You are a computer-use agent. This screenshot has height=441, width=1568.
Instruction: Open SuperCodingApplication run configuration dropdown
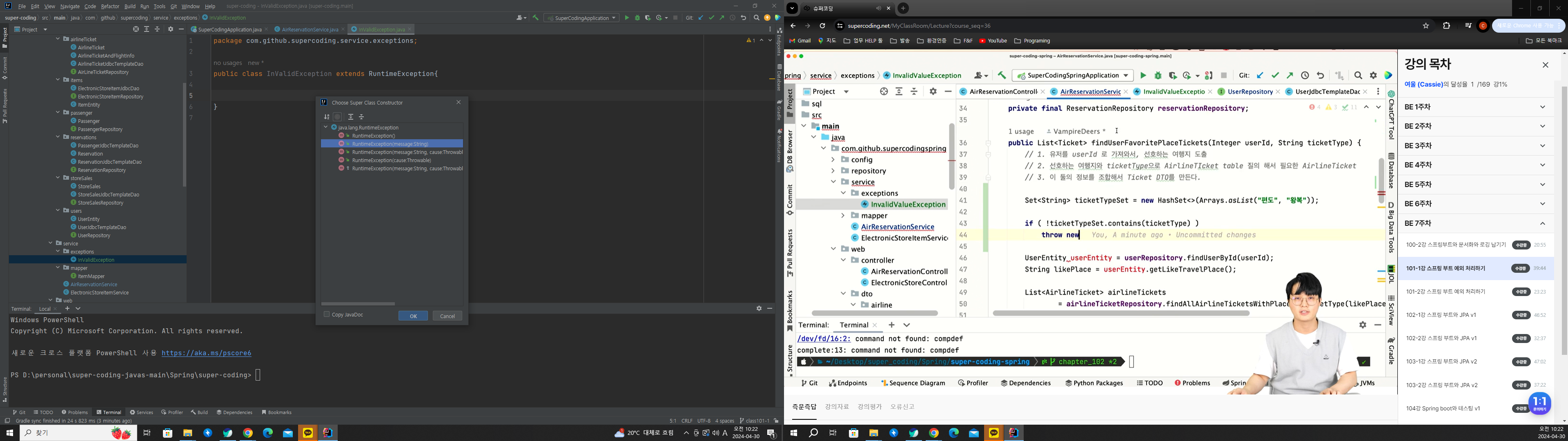point(581,18)
